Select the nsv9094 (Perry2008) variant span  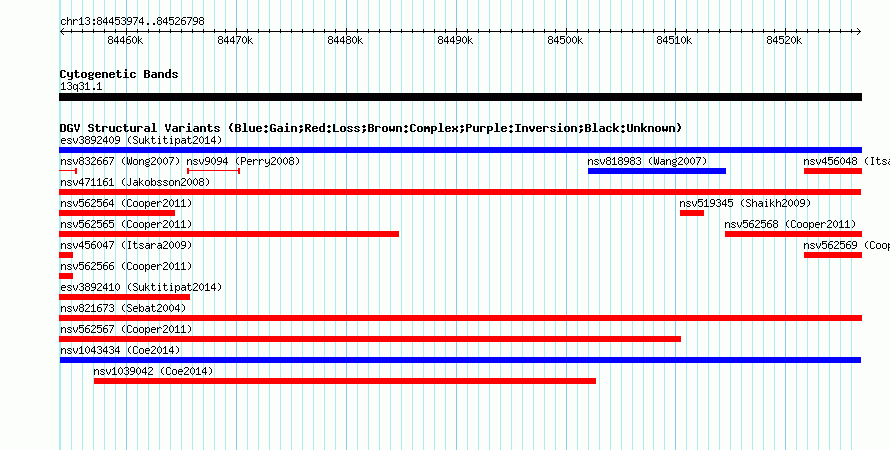tap(213, 171)
